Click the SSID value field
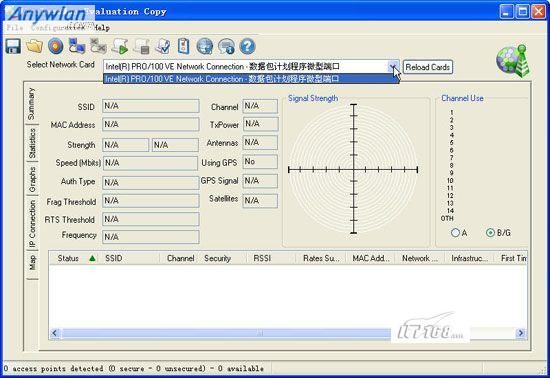550x378 pixels. tap(151, 106)
